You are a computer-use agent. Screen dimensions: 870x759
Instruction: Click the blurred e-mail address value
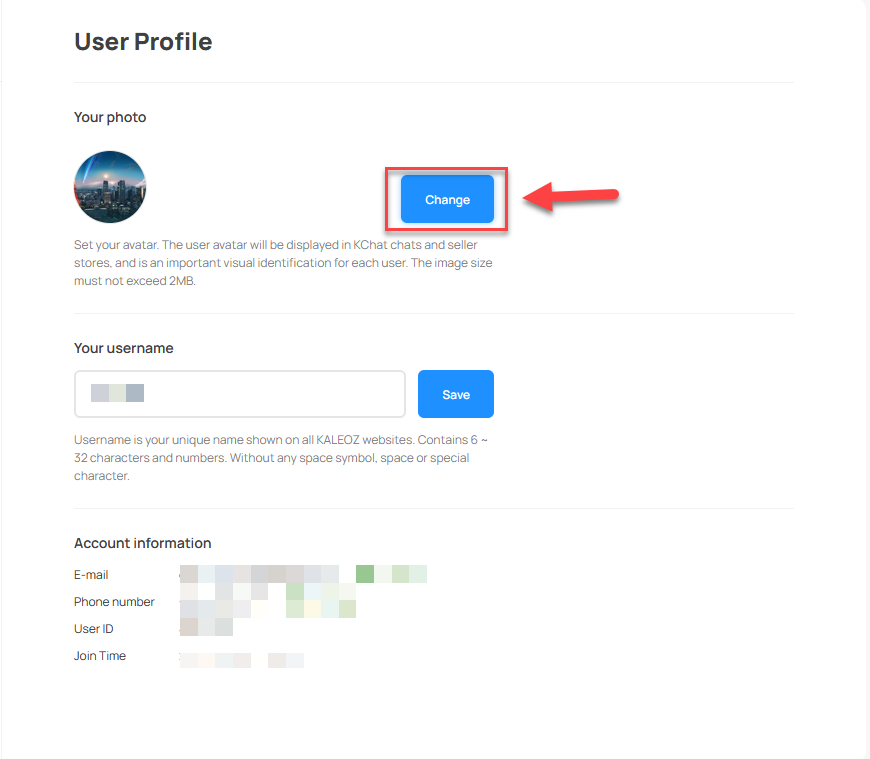tap(303, 574)
